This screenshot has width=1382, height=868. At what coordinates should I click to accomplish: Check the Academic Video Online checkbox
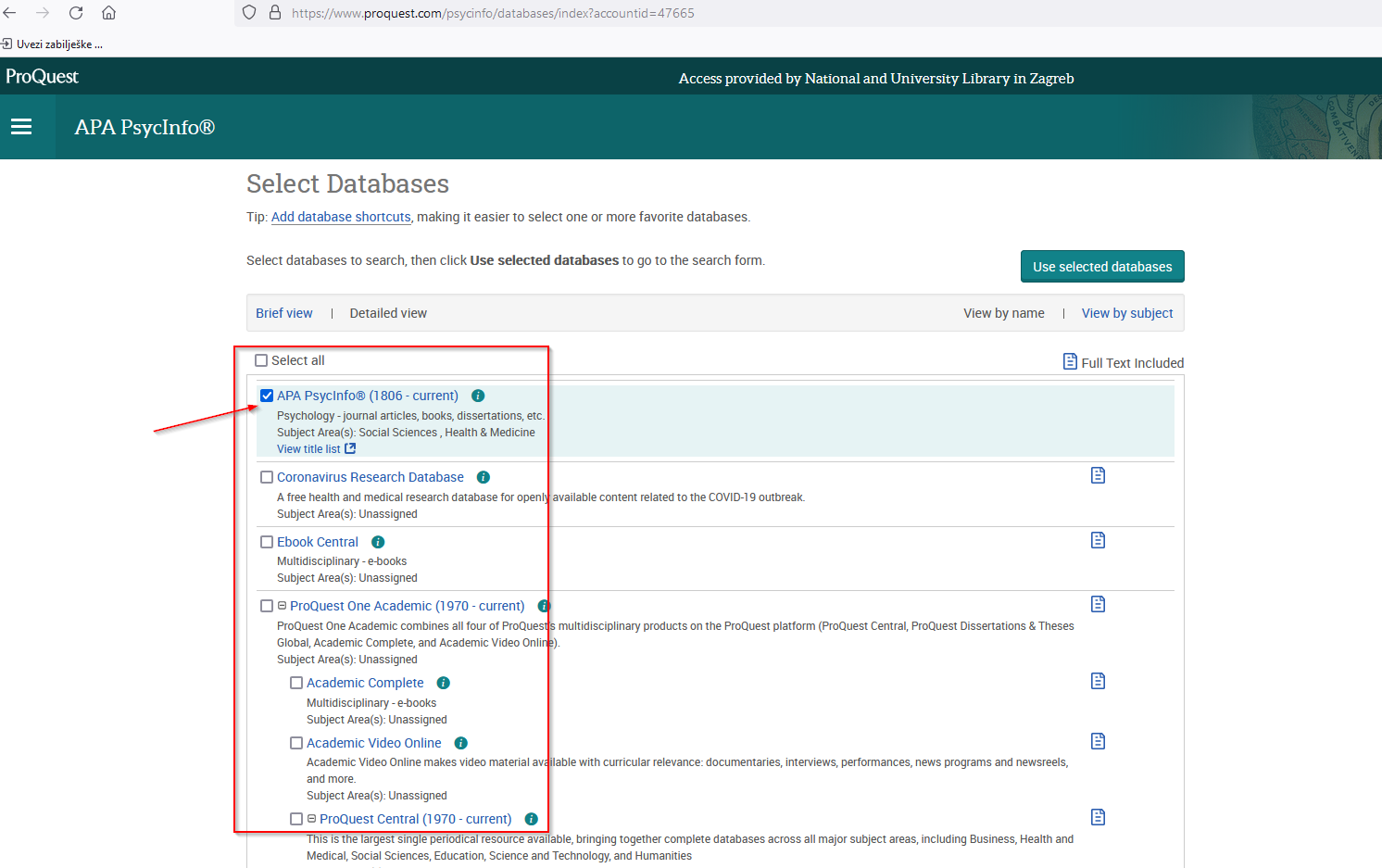pos(296,743)
